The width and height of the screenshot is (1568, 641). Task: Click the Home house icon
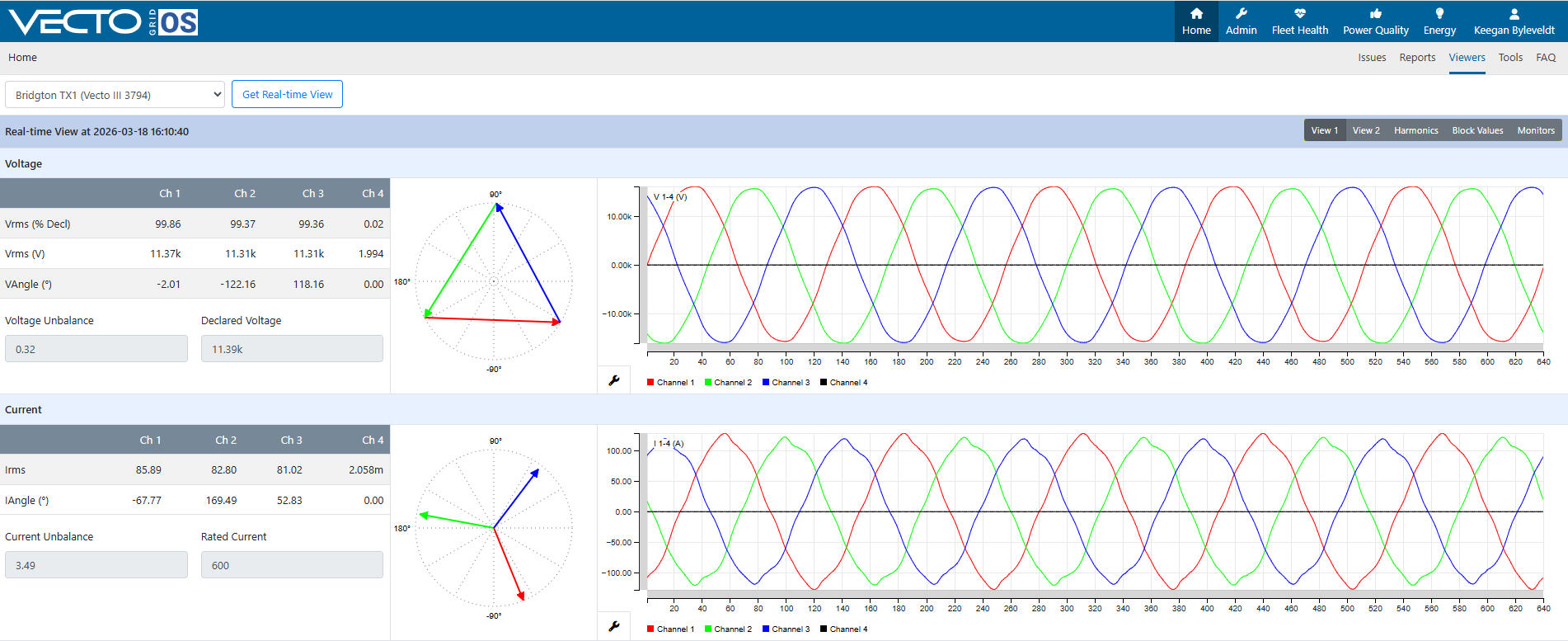click(x=1196, y=14)
